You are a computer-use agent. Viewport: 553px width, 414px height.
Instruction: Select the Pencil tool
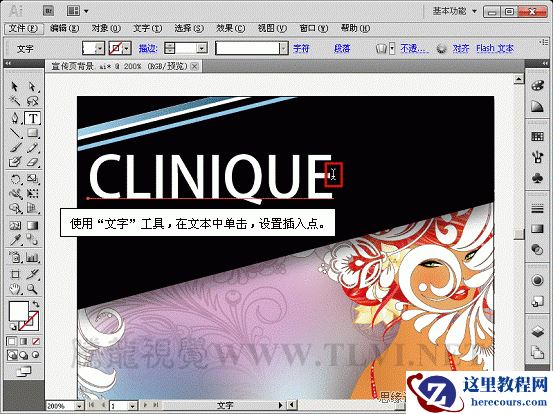tap(32, 148)
